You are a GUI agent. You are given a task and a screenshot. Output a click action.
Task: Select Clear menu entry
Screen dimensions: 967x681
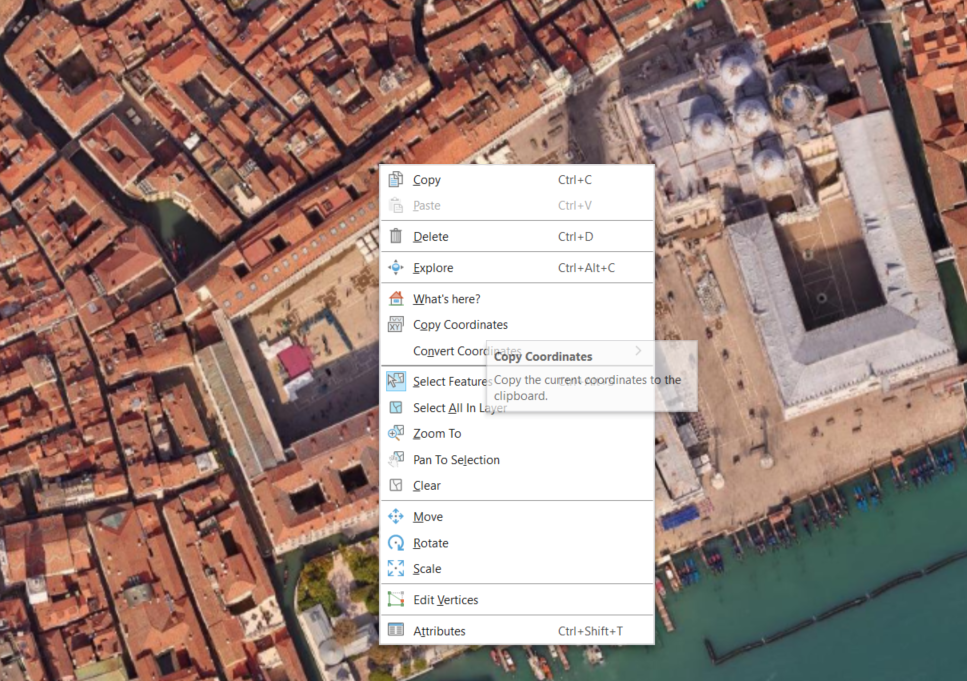517,485
